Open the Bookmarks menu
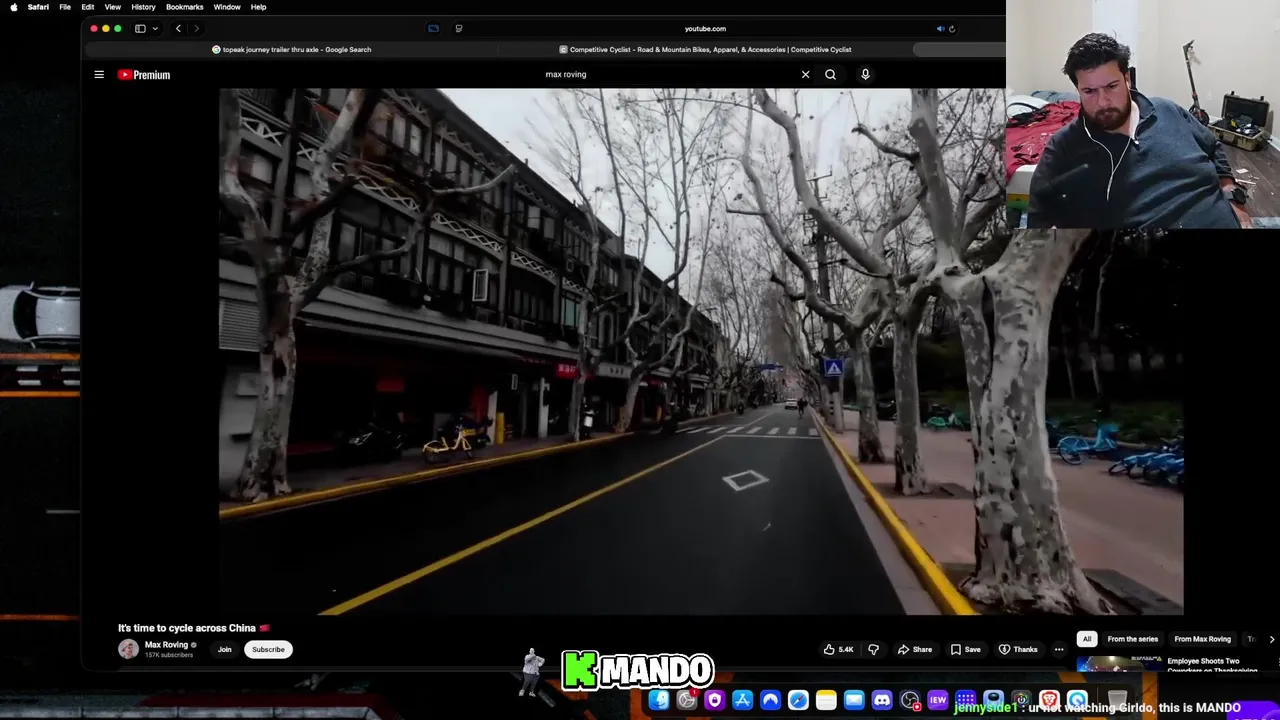The width and height of the screenshot is (1280, 720). click(185, 7)
